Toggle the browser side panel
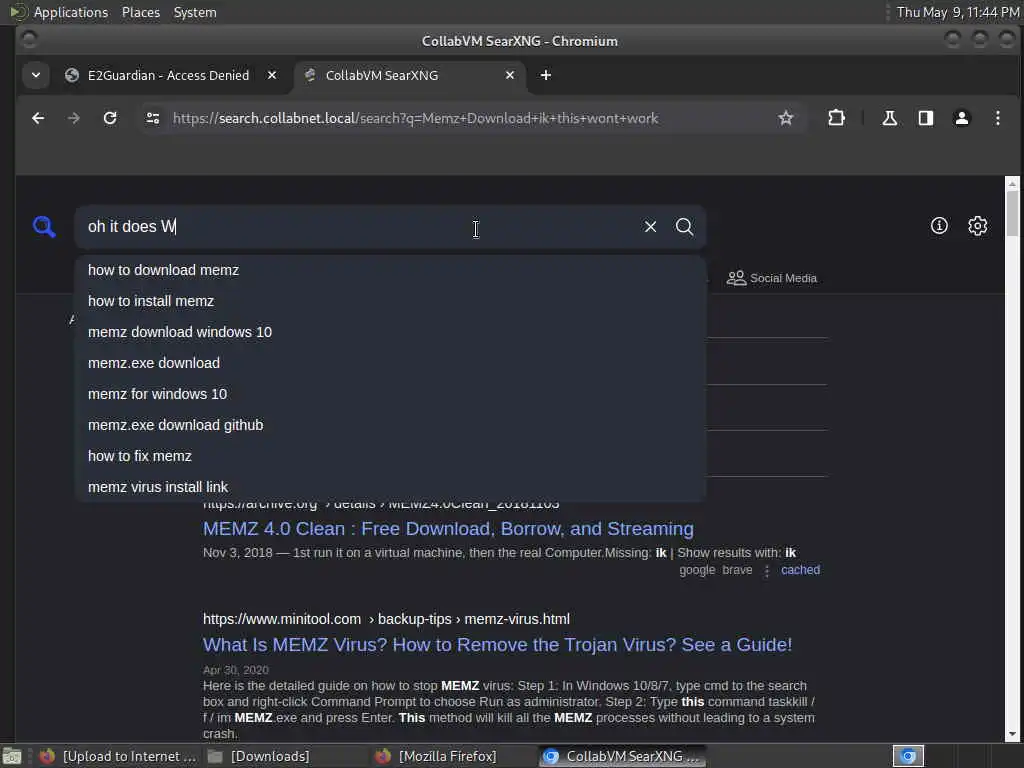1024x768 pixels. pyautogui.click(x=925, y=118)
